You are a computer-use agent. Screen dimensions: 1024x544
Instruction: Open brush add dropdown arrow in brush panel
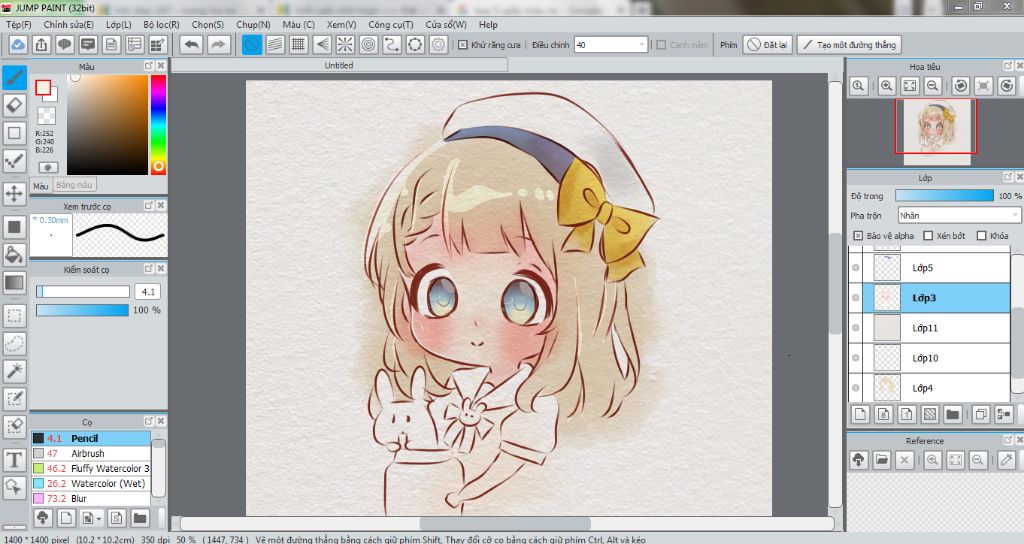[x=99, y=519]
